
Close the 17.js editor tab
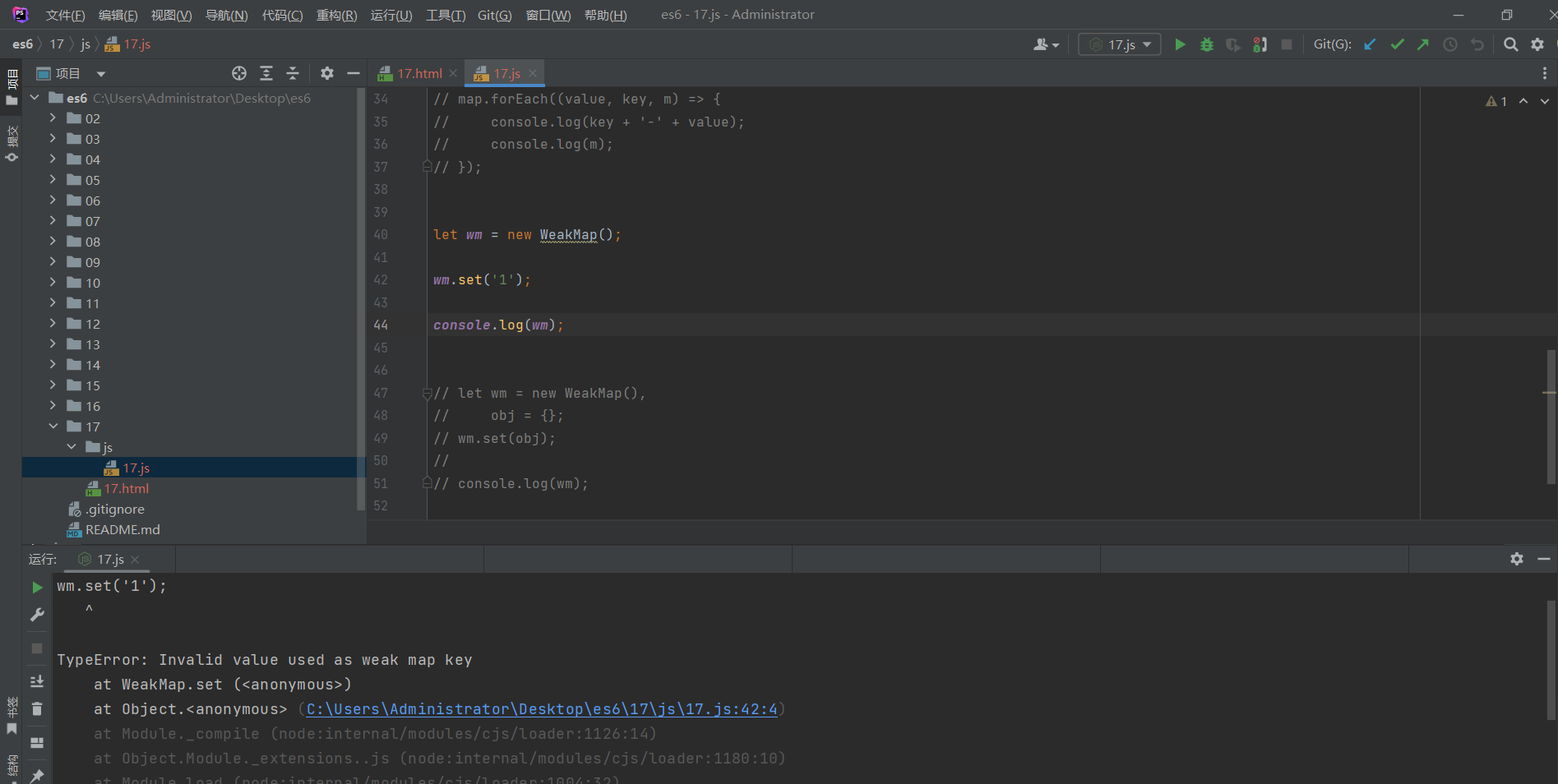533,73
